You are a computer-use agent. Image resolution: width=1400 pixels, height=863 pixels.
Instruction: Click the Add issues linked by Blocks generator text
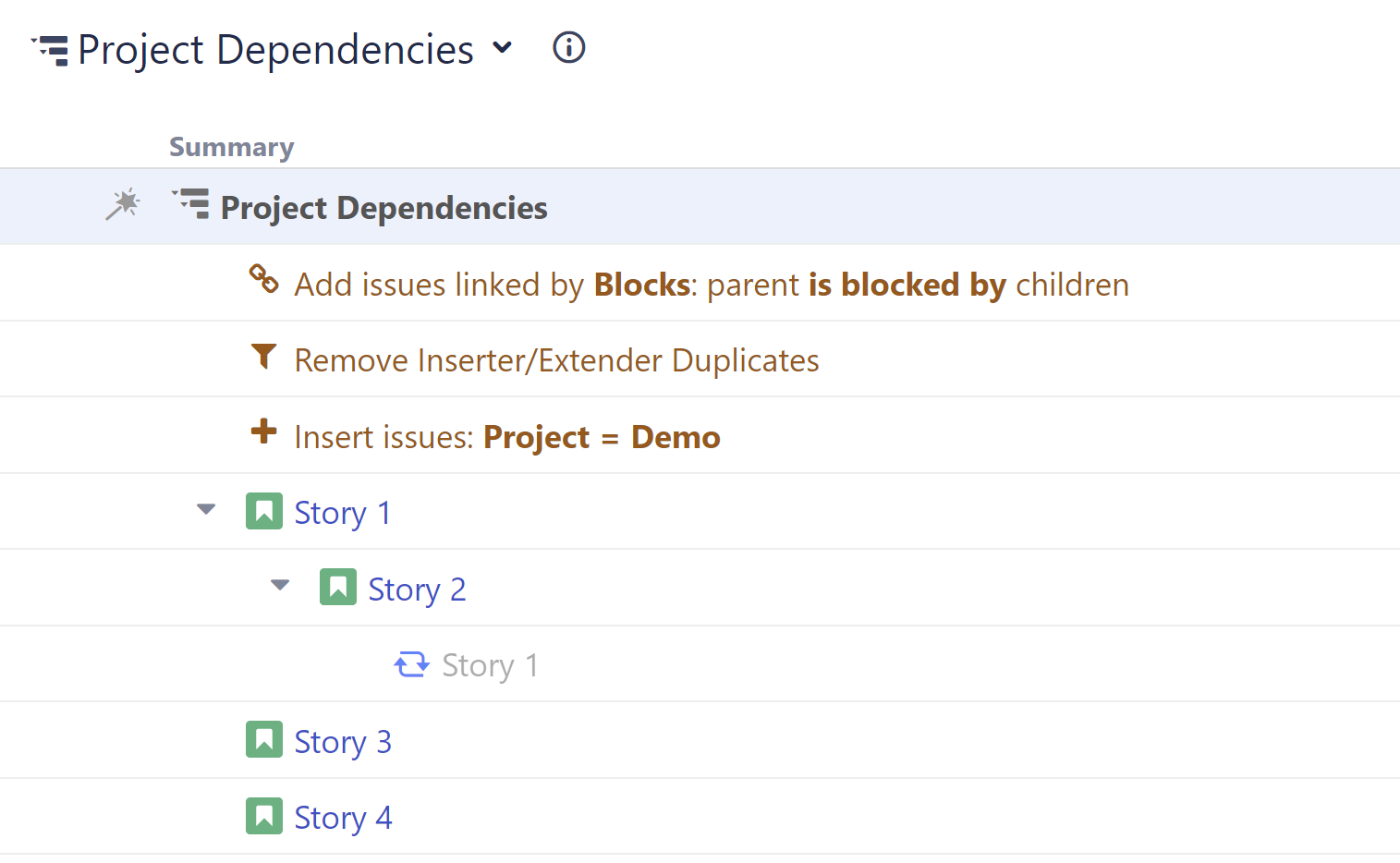click(x=711, y=284)
